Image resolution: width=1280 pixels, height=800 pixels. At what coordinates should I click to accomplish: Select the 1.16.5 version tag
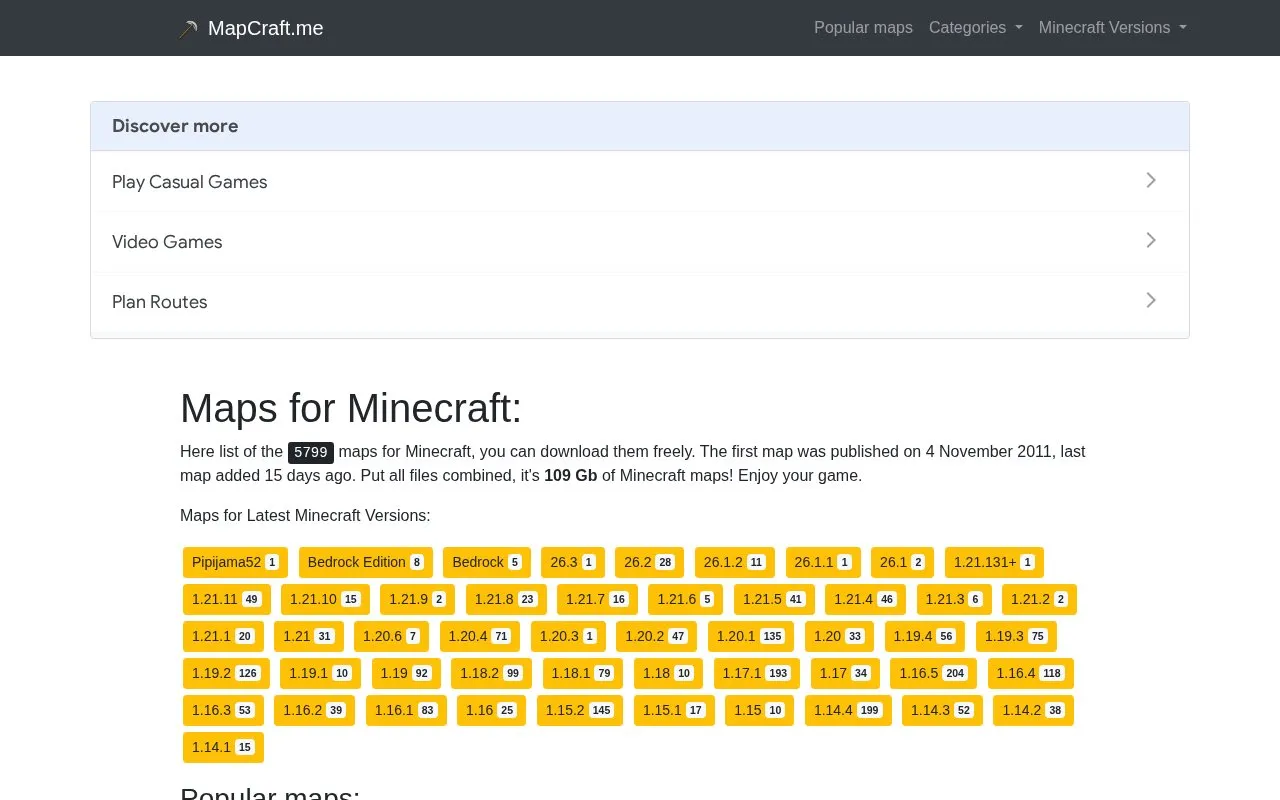933,673
